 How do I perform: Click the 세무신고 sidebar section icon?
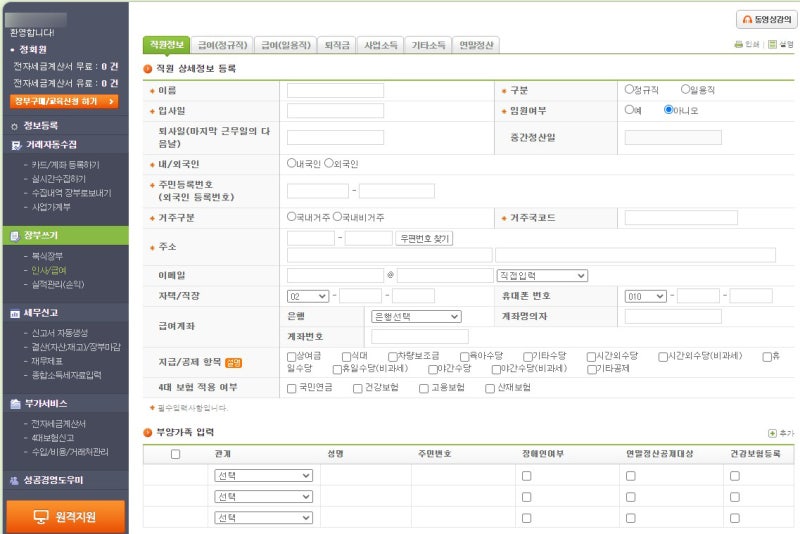15,313
